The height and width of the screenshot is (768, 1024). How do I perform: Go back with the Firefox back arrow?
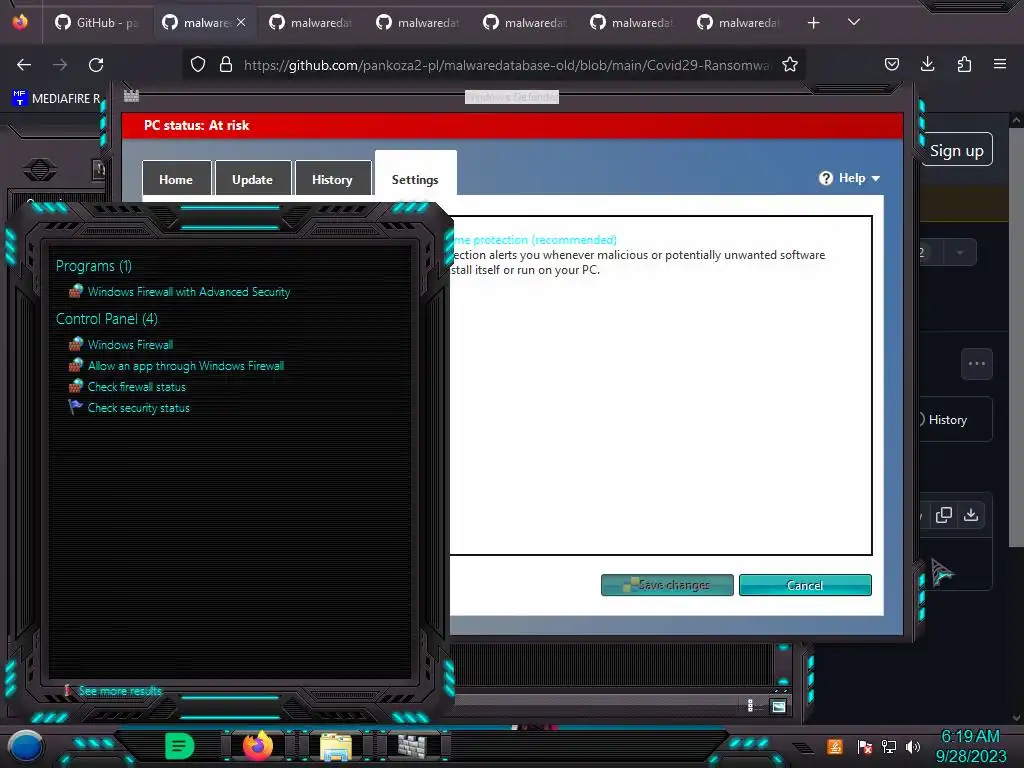click(x=24, y=65)
